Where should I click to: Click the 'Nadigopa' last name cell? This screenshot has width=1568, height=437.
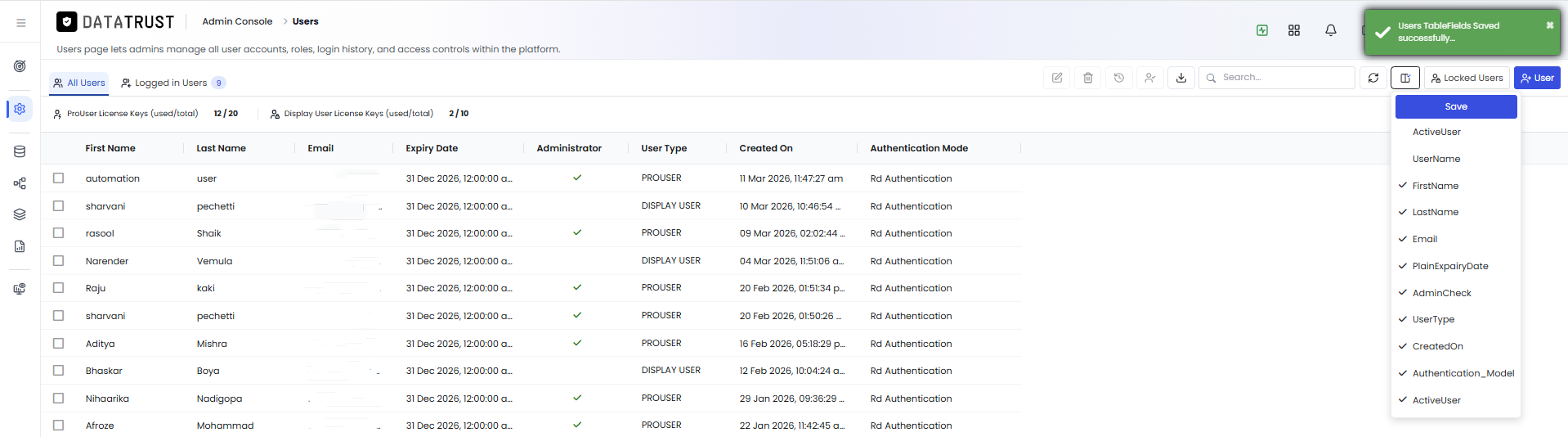coord(219,399)
